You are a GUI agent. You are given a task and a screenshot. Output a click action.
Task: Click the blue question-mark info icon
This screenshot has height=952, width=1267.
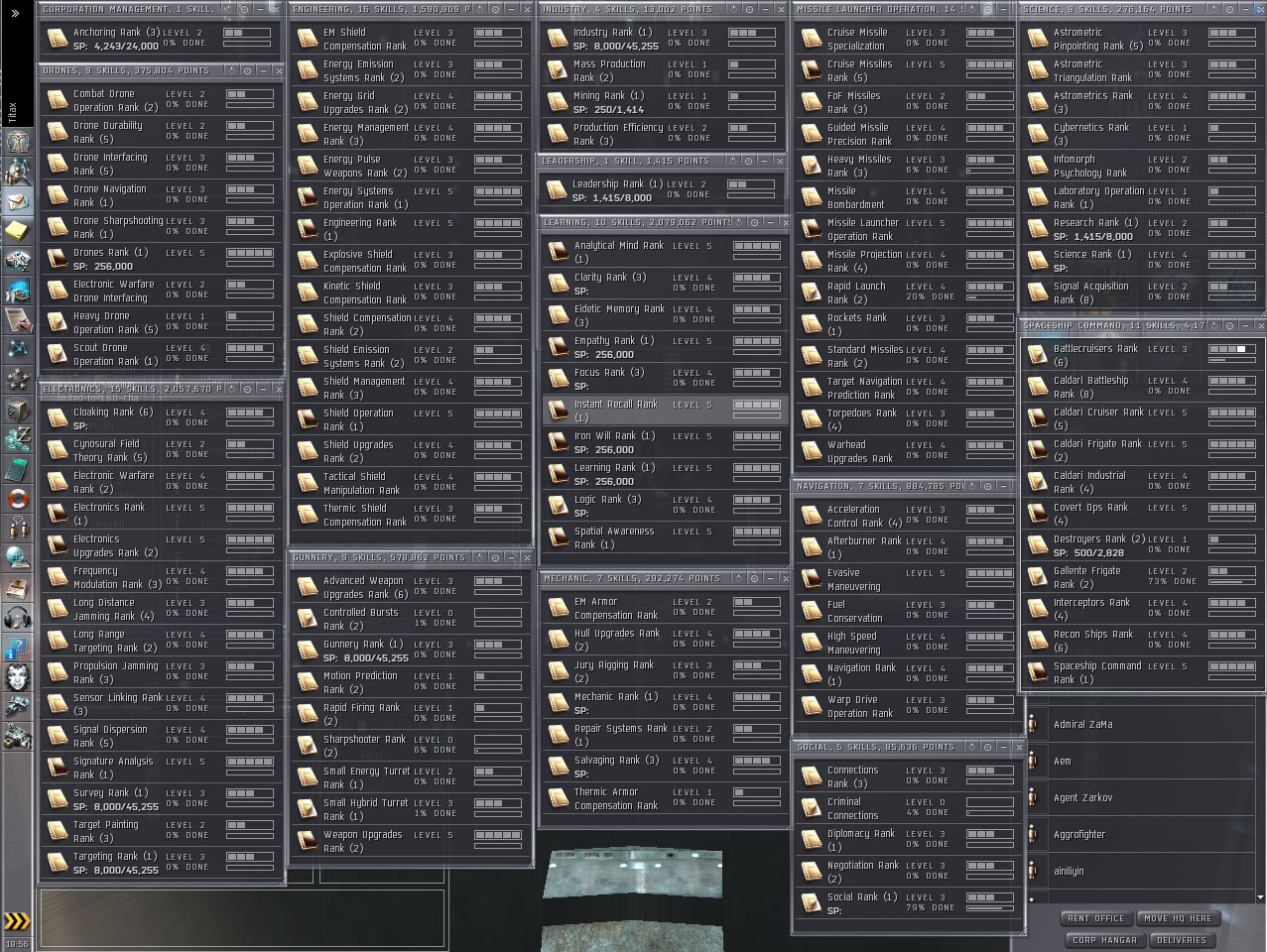[x=18, y=646]
